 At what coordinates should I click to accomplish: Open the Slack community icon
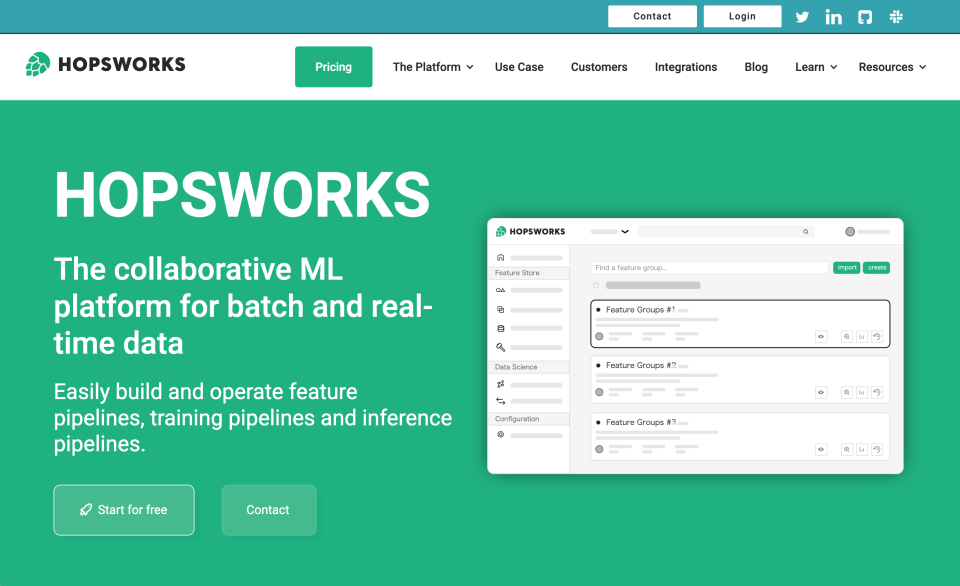tap(897, 16)
